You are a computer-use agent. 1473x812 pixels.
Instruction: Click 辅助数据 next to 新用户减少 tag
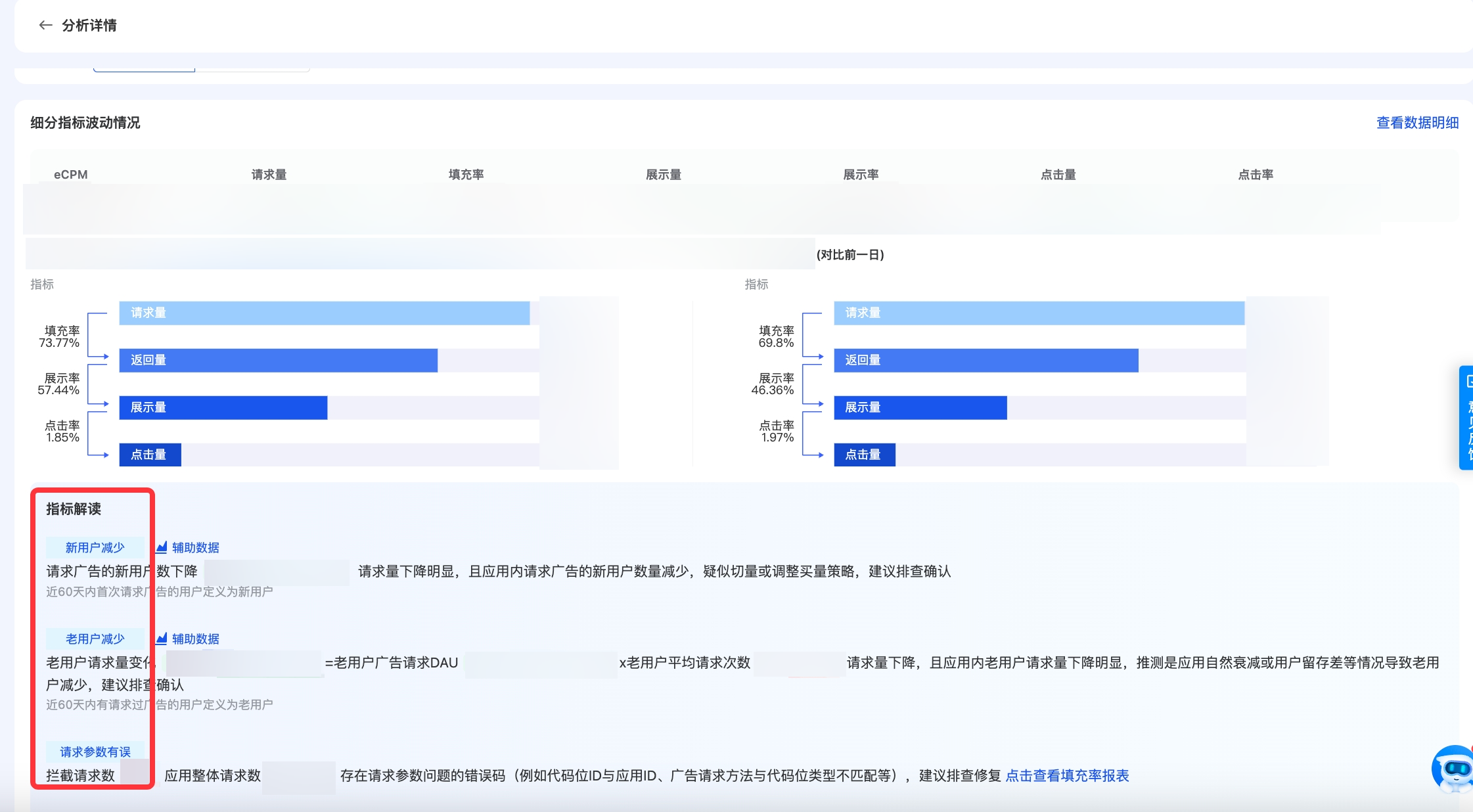tap(195, 548)
